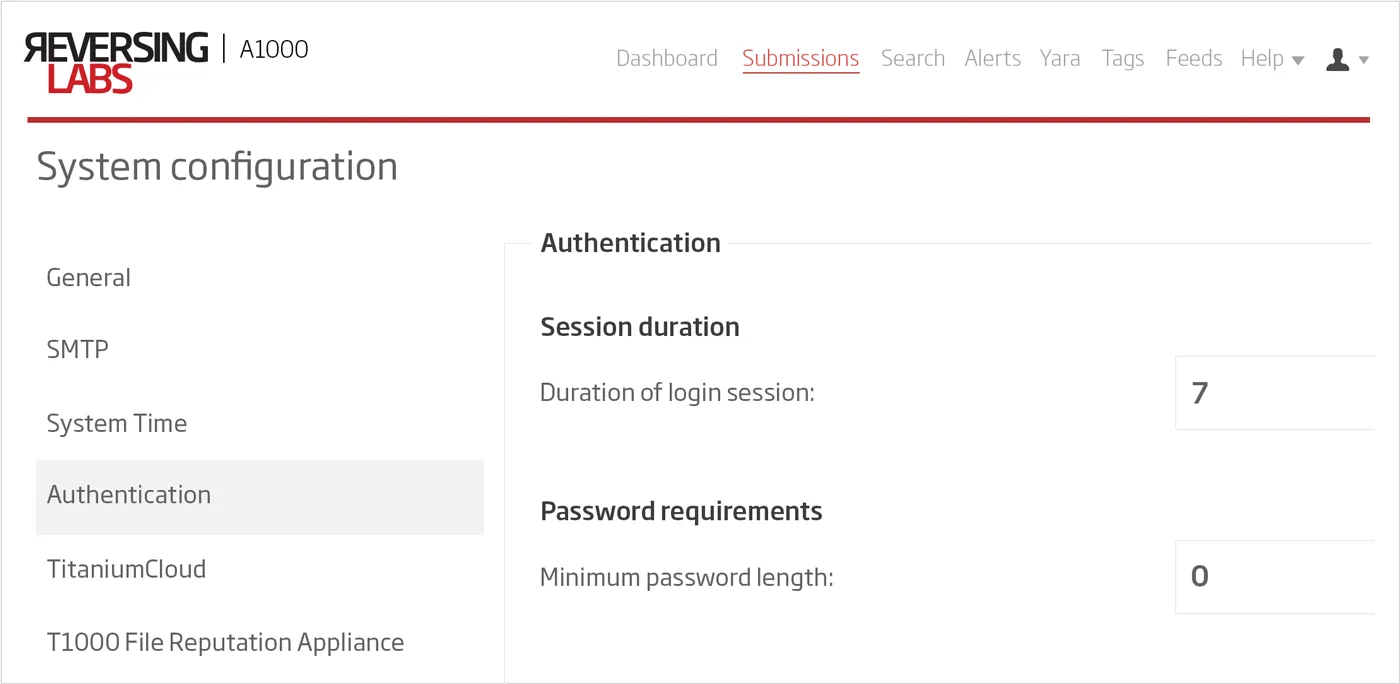Viewport: 1400px width, 684px height.
Task: Go to the Submissions page
Action: (800, 58)
